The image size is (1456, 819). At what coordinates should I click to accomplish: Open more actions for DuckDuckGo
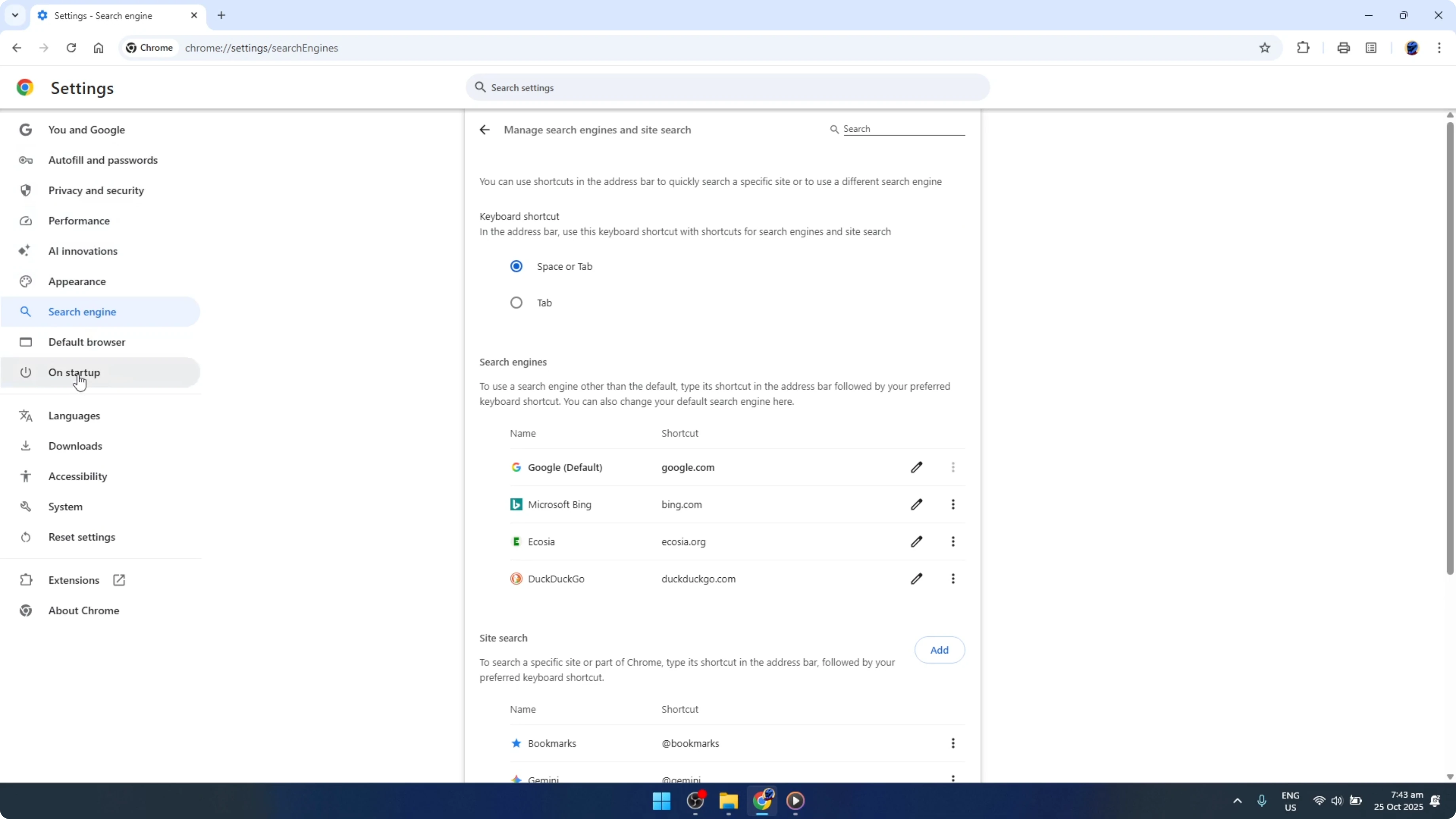click(x=953, y=579)
